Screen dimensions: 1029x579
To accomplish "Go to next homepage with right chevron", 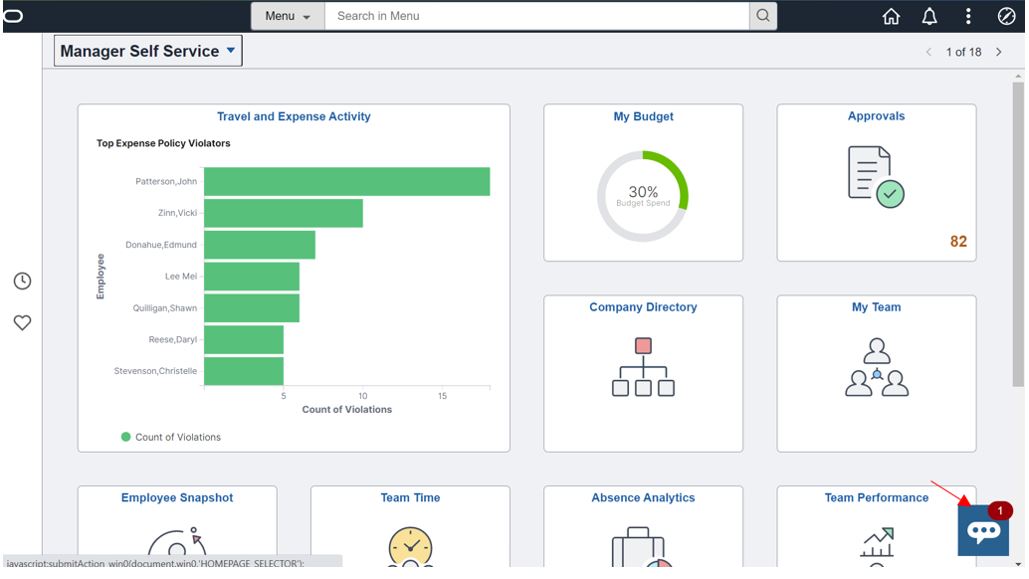I will pyautogui.click(x=999, y=52).
